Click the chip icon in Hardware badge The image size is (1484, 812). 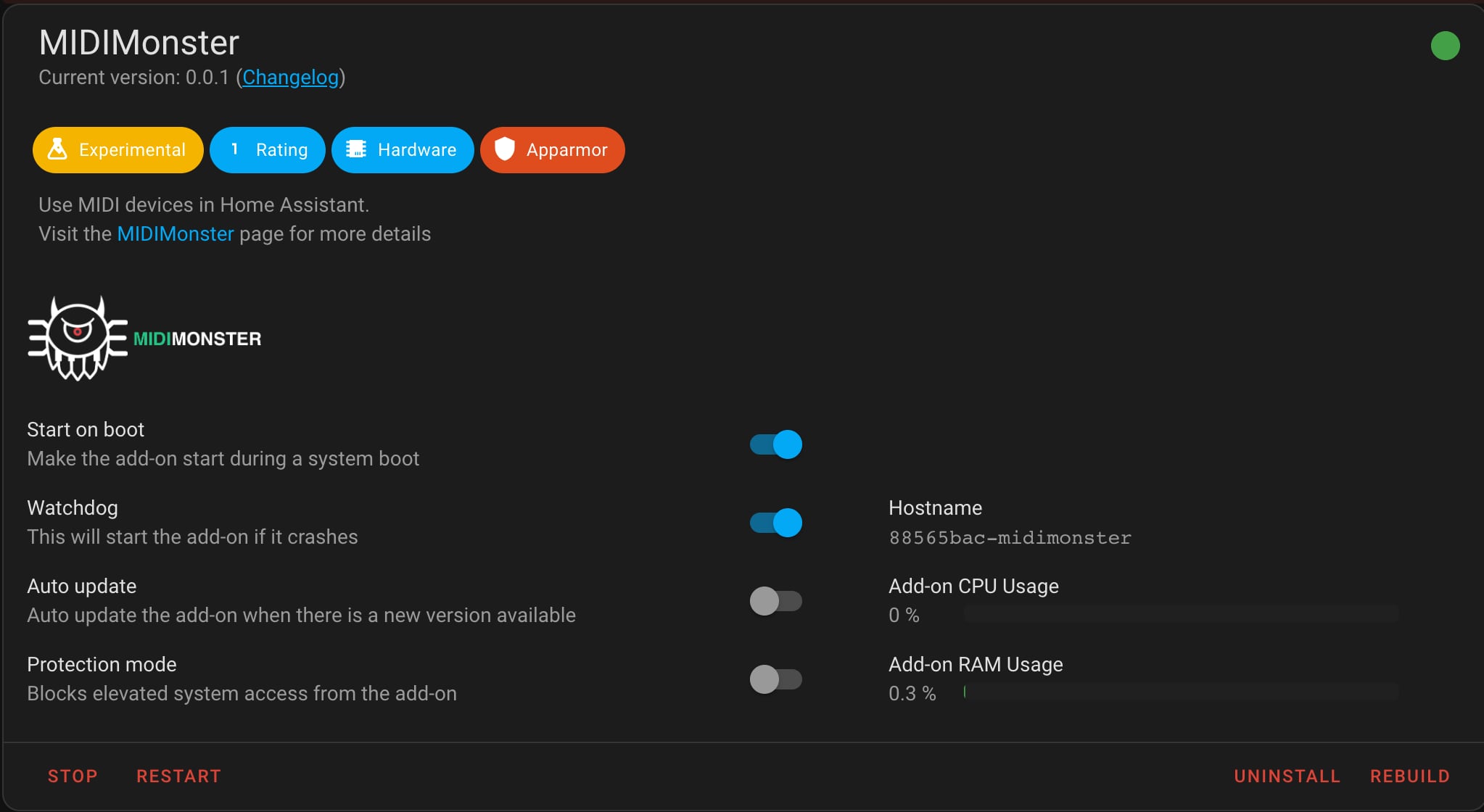(x=356, y=149)
